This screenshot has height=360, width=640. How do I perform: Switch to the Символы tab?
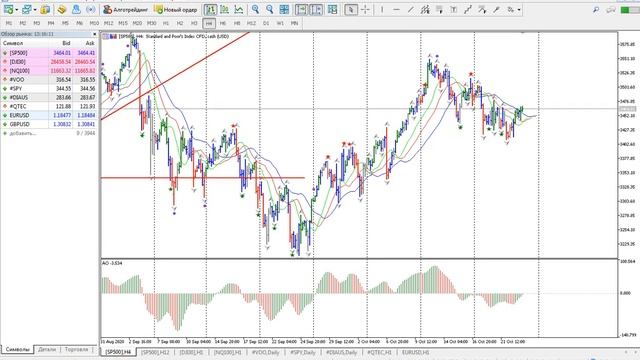18,349
